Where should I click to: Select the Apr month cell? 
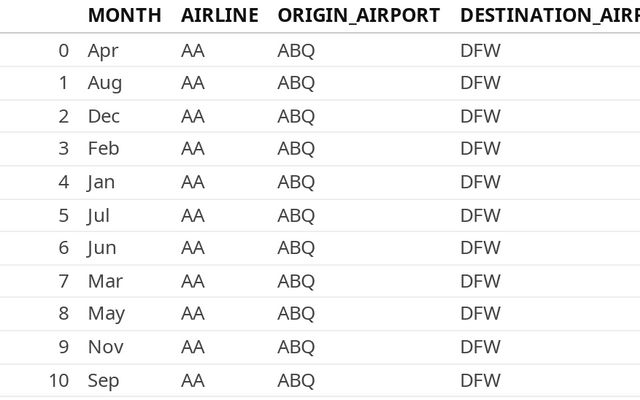(103, 50)
